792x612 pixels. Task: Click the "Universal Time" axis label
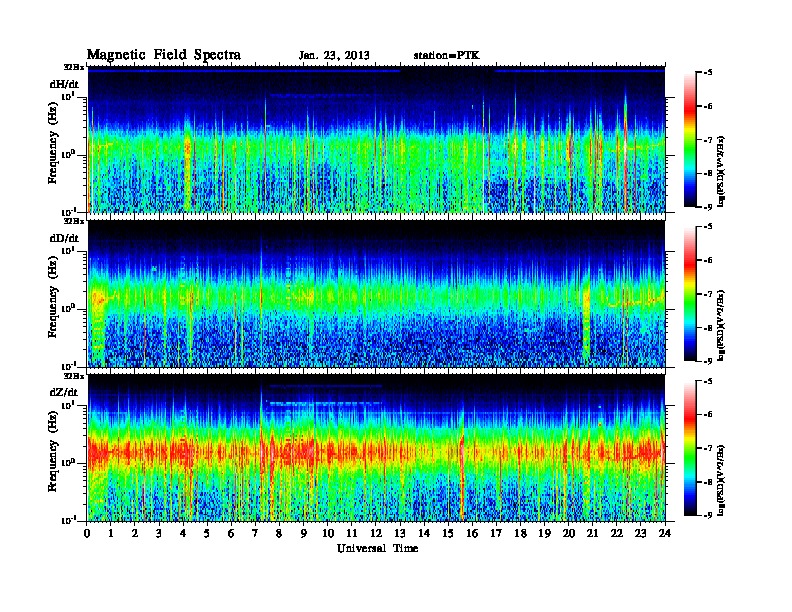(377, 548)
